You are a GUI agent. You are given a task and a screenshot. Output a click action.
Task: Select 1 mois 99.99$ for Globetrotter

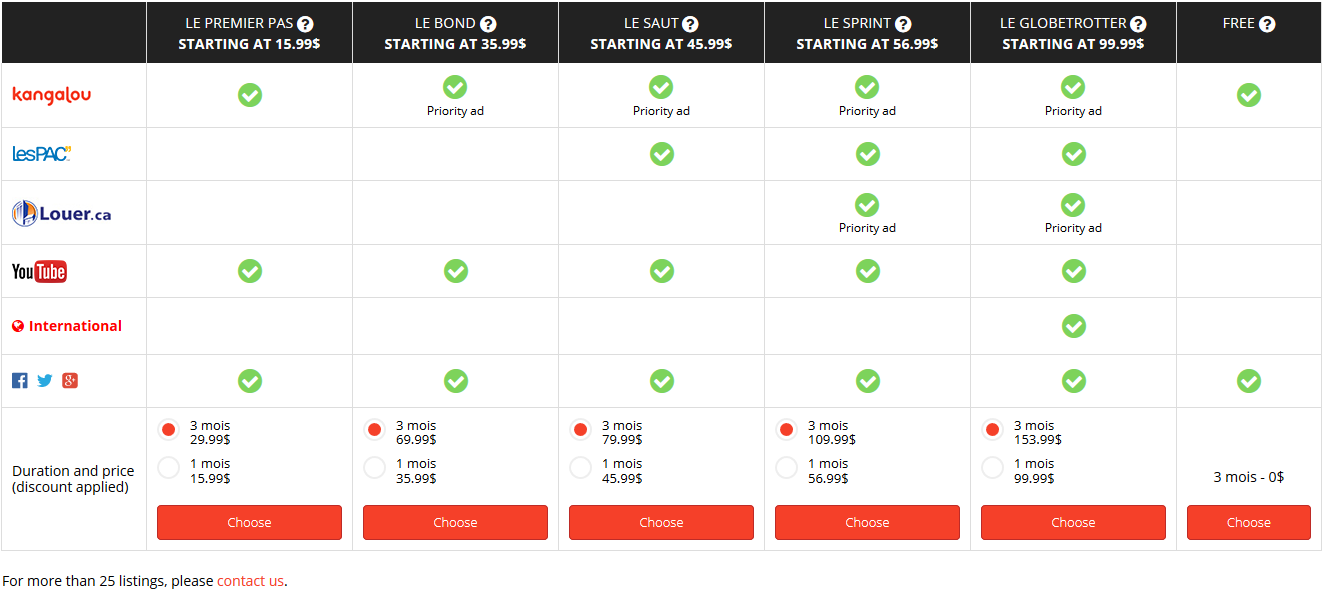[993, 468]
